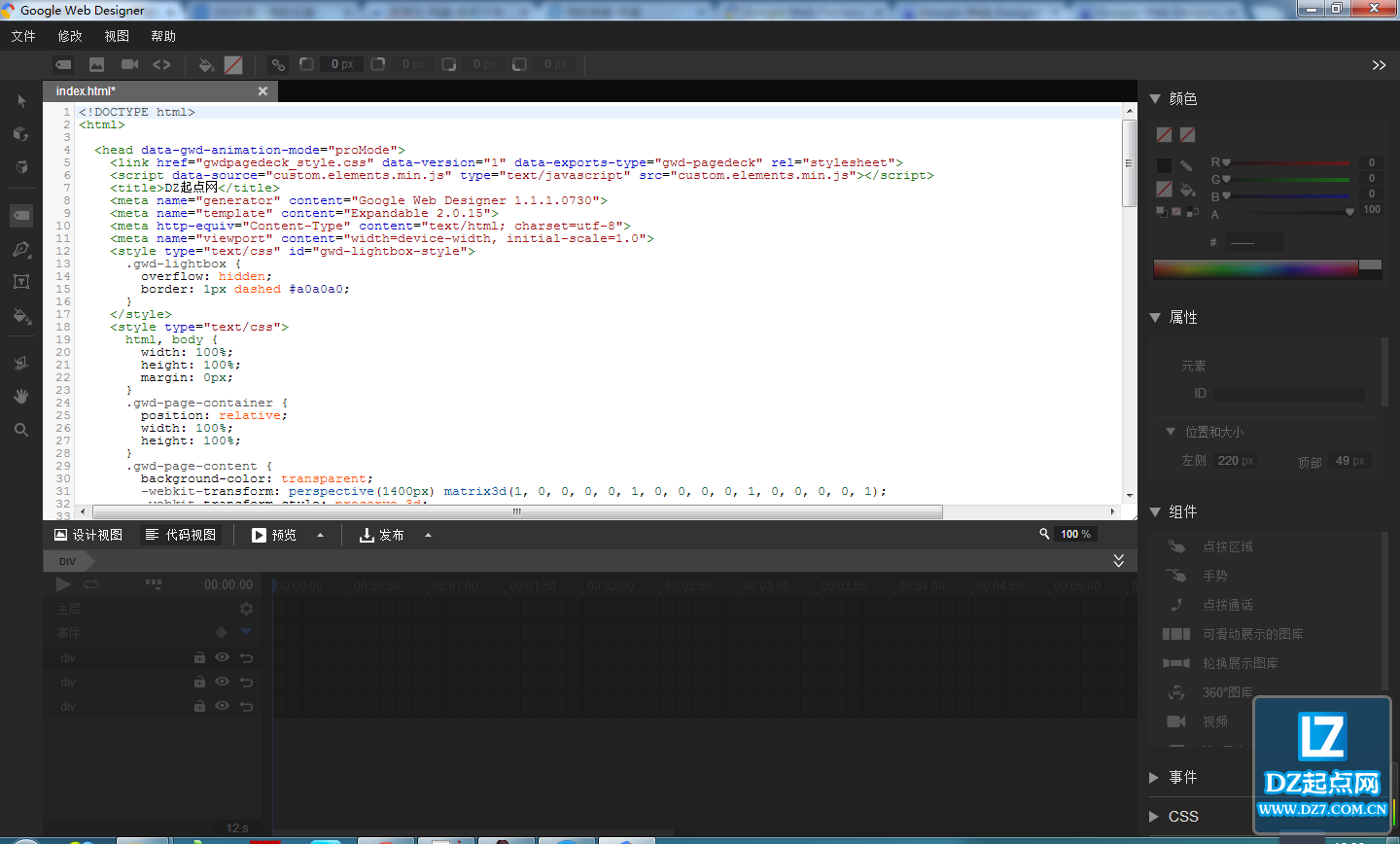Collapse the 属性 properties panel

[x=1155, y=317]
